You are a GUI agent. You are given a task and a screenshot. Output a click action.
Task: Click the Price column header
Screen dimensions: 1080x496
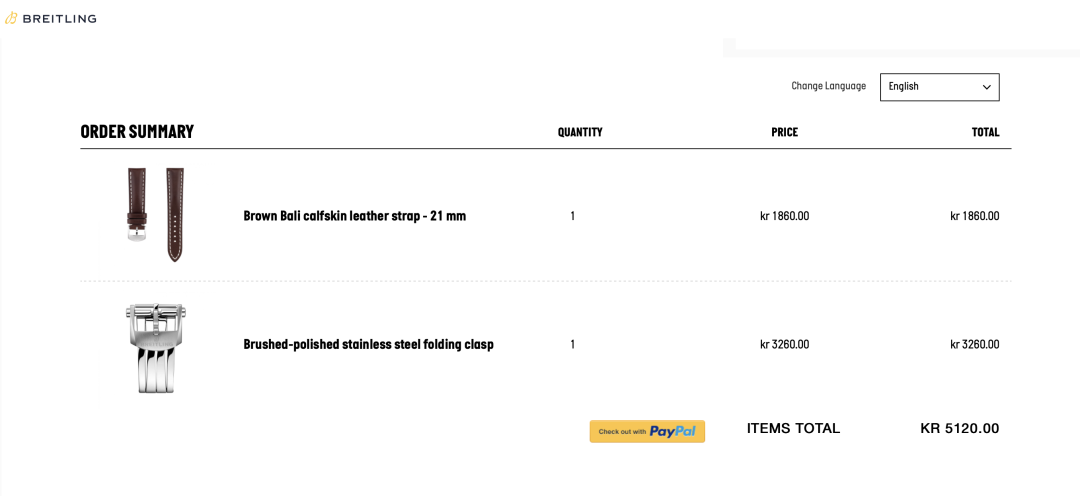click(x=784, y=132)
